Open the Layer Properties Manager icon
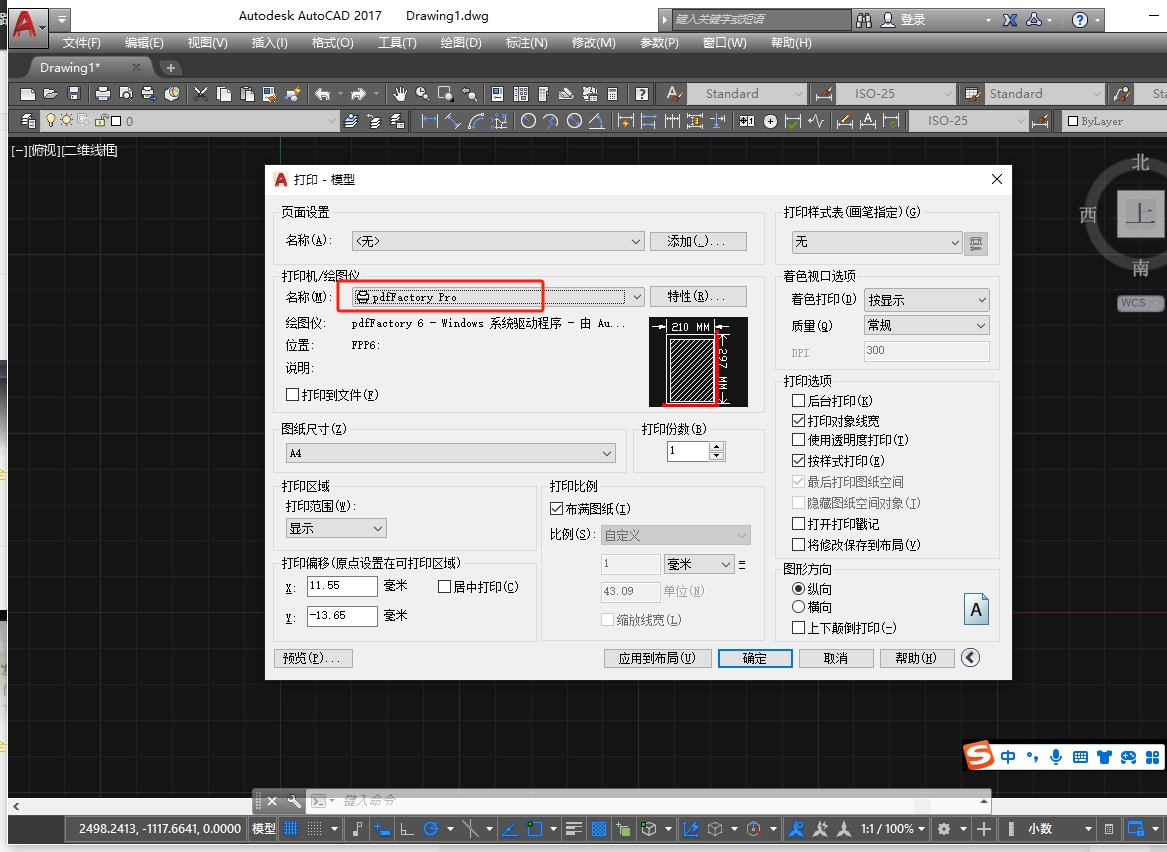This screenshot has height=852, width=1167. (x=28, y=121)
